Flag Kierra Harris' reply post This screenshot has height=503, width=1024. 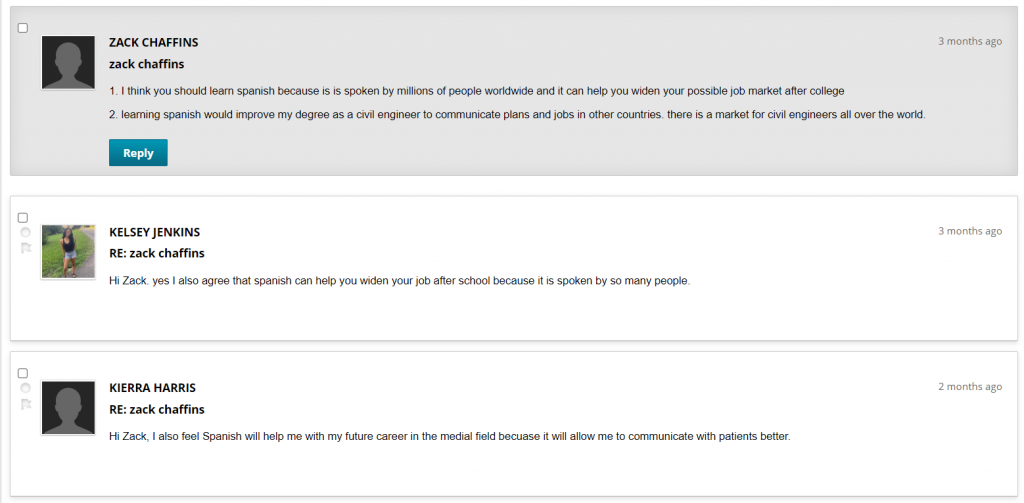point(26,404)
